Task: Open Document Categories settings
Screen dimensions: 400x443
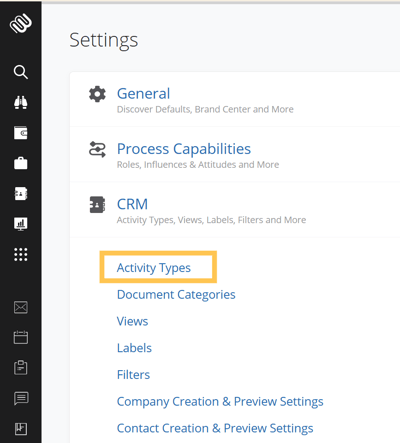Action: point(176,295)
